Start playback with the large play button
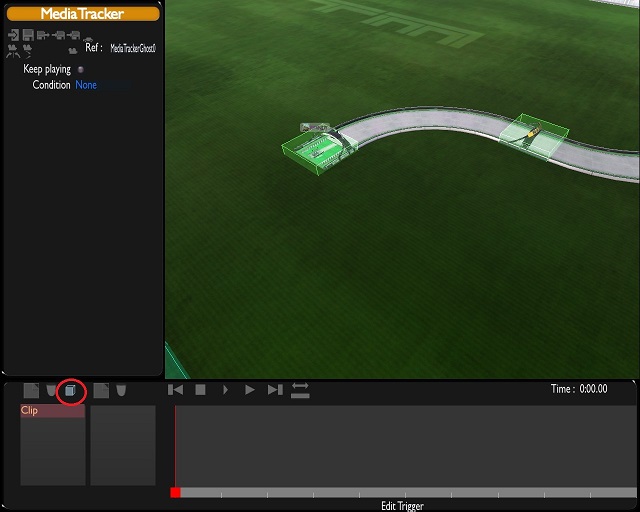This screenshot has width=640, height=512. [250, 390]
